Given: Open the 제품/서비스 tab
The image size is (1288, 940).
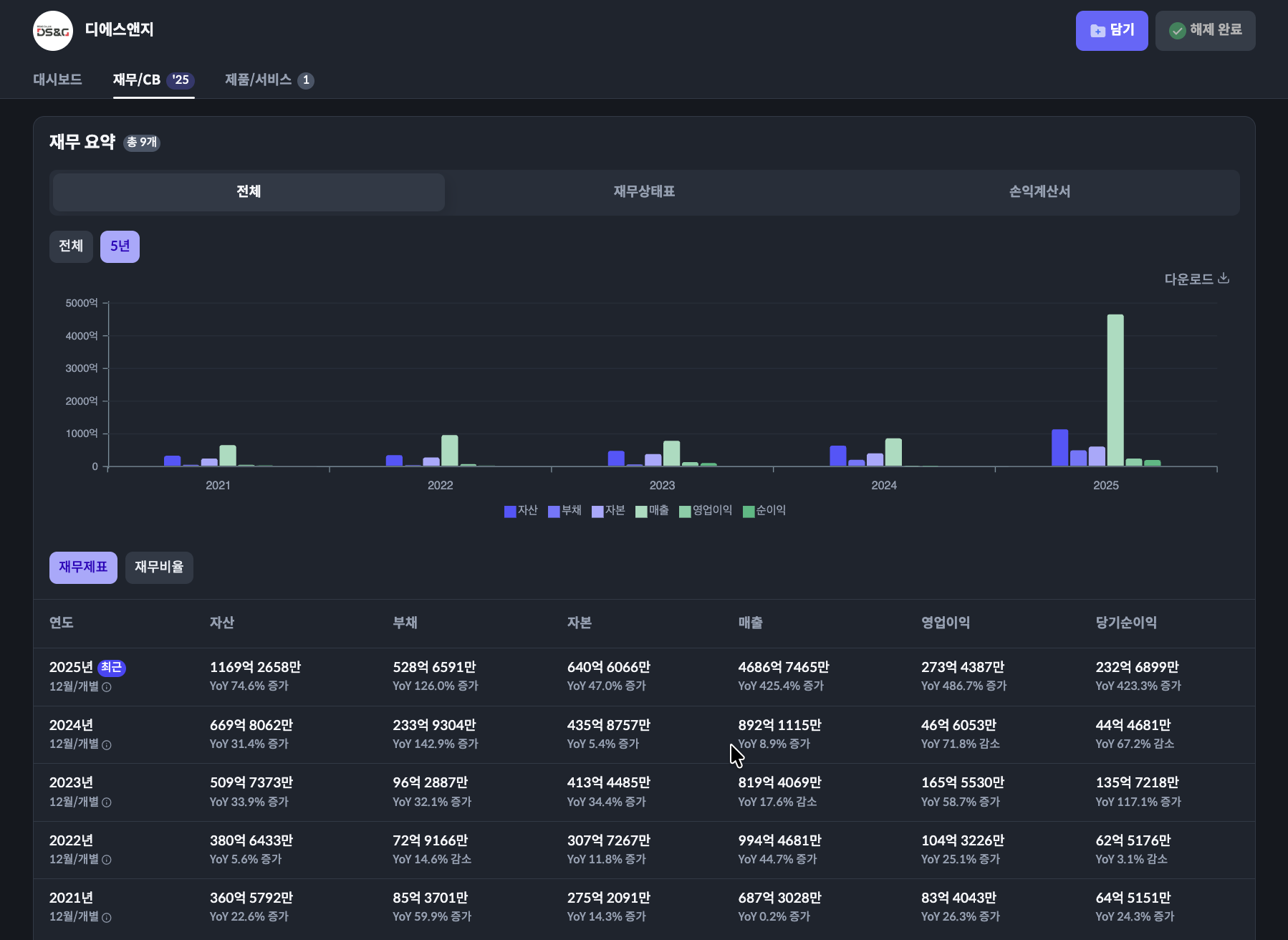Looking at the screenshot, I should click(x=269, y=80).
